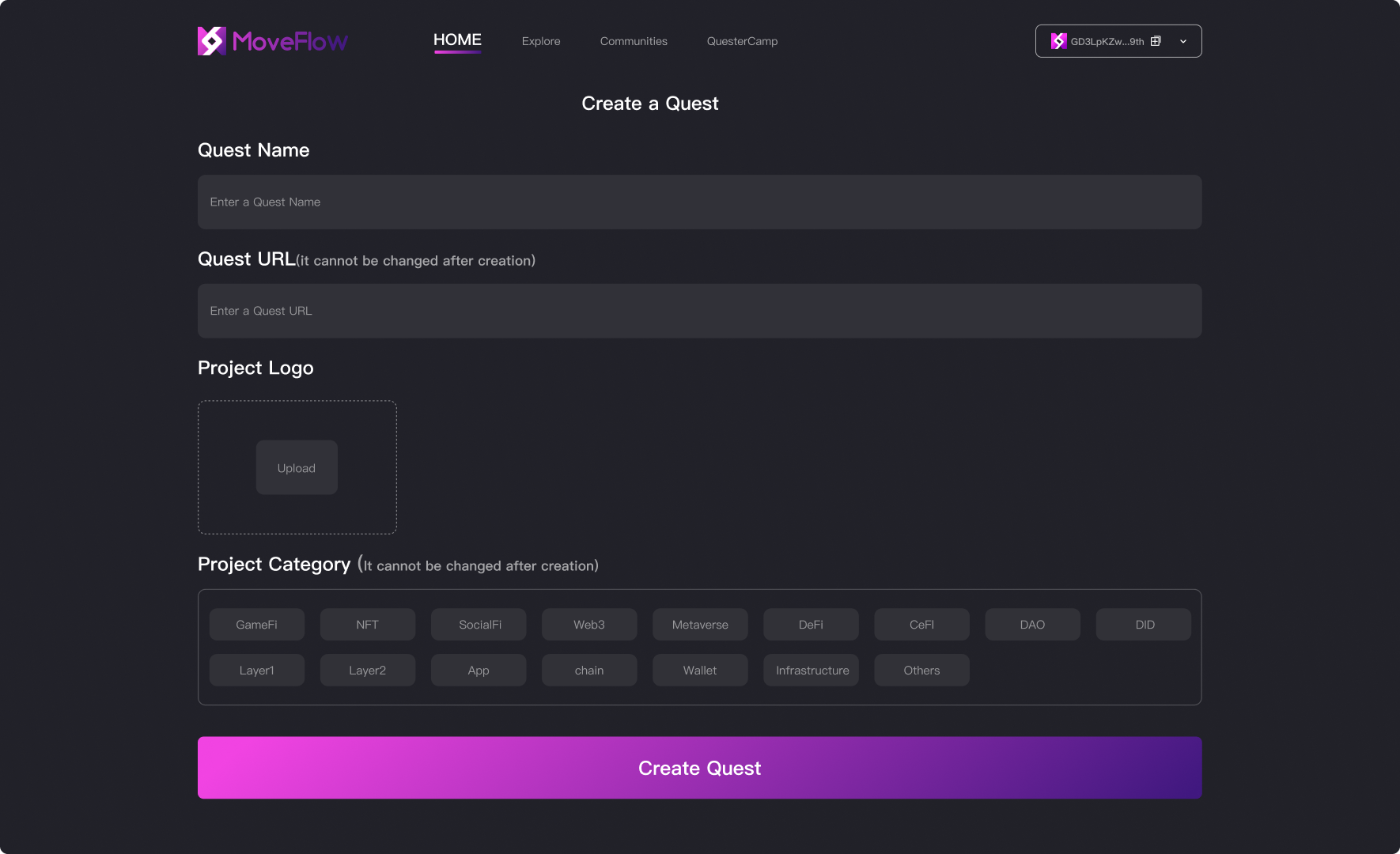Open the HOME tab

457,40
